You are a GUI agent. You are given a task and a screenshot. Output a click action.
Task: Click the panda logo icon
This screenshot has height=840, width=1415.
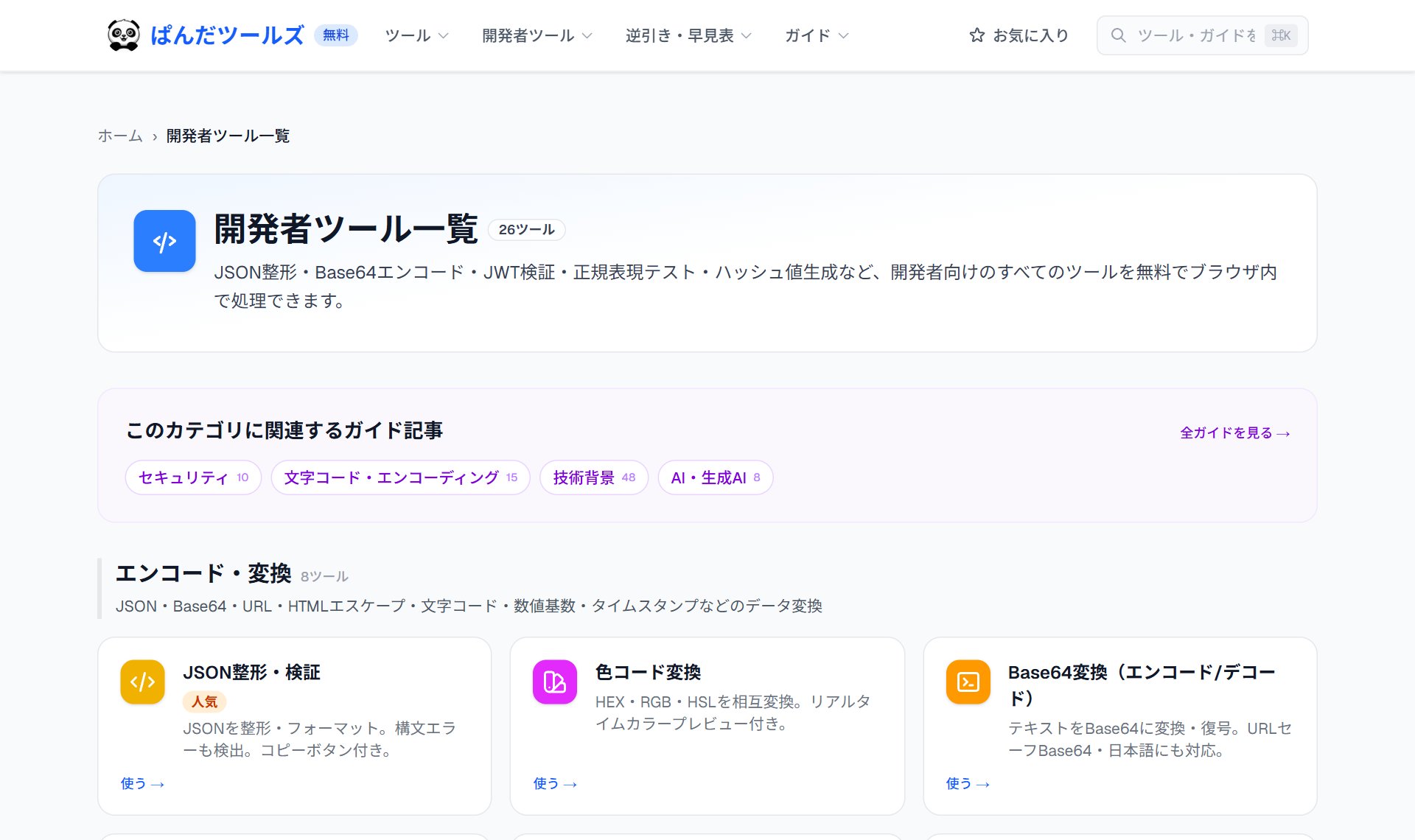tap(123, 35)
